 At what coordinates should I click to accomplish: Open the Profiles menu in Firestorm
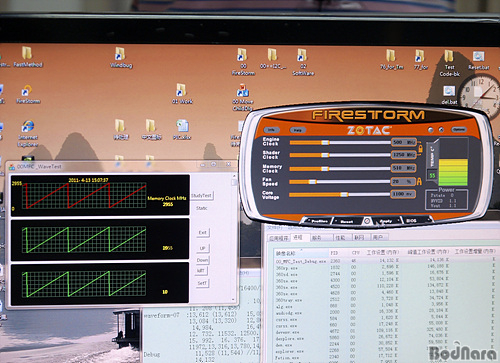(318, 221)
